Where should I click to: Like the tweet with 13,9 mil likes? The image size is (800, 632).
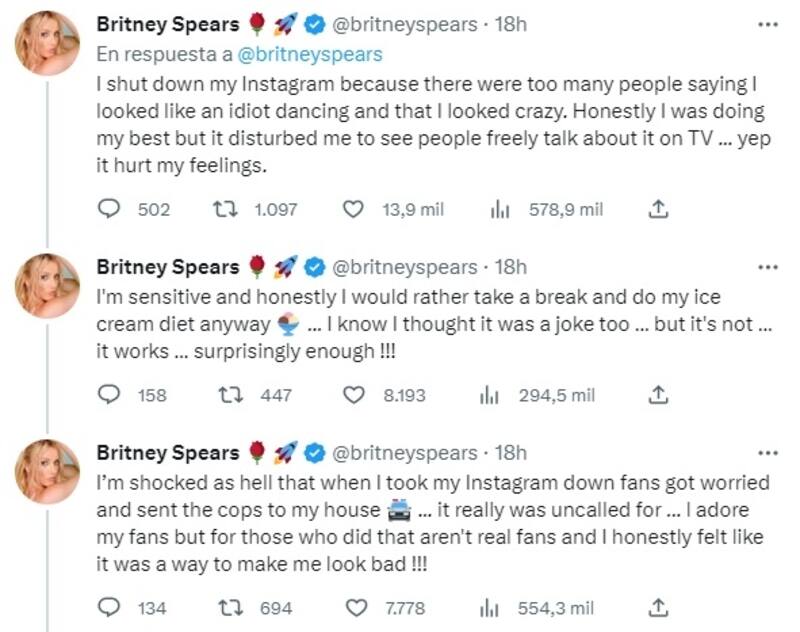352,209
